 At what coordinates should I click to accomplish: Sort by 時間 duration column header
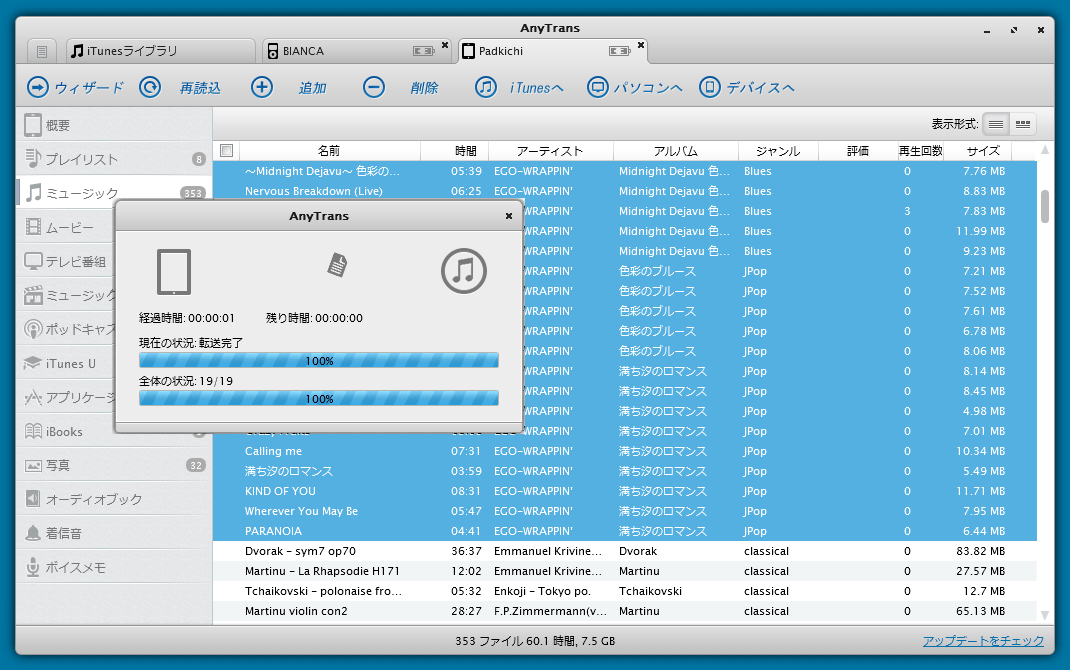coord(454,151)
